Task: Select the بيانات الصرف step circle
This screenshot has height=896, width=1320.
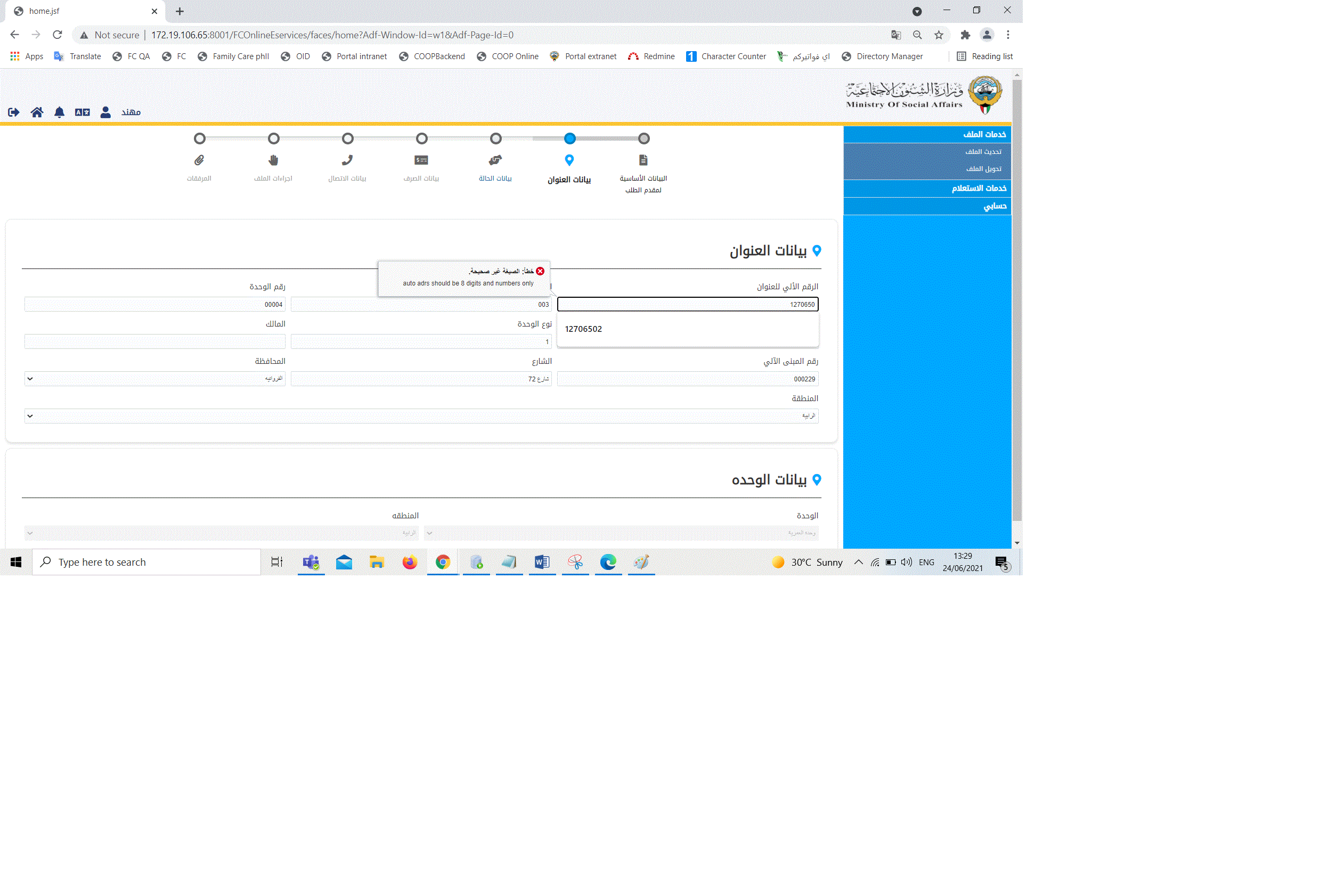Action: [421, 139]
